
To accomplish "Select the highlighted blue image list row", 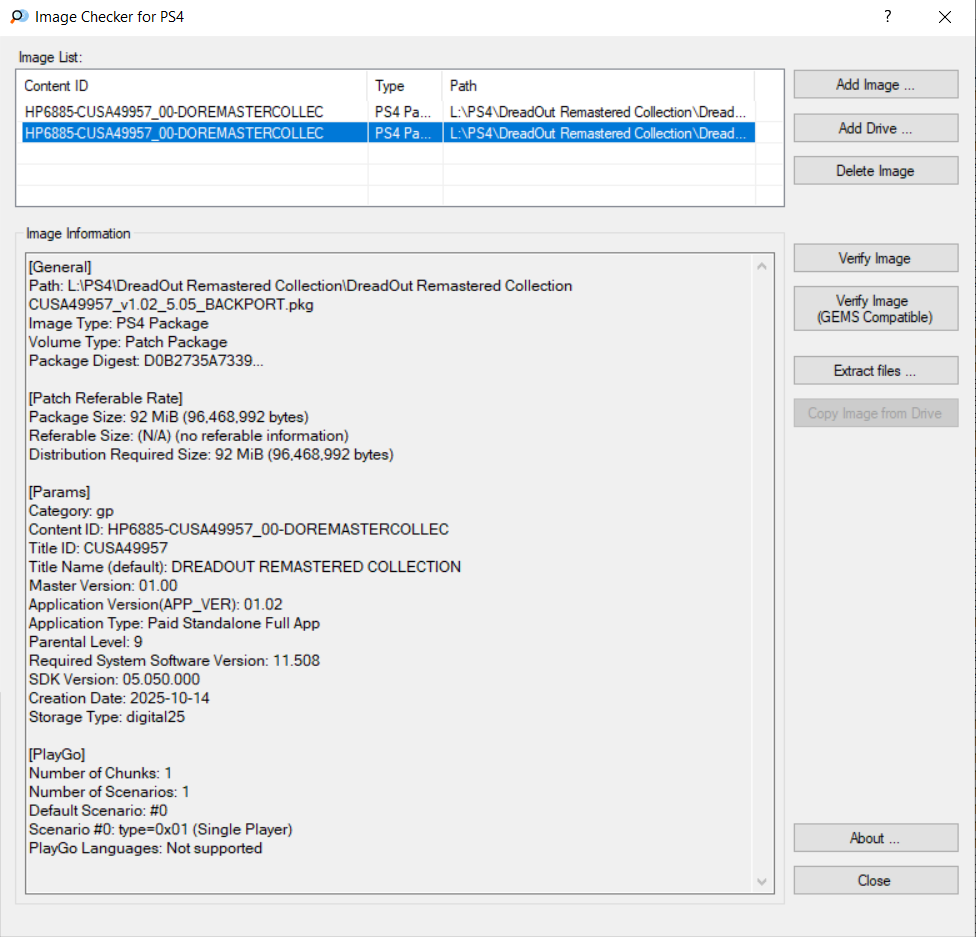I will (174, 133).
